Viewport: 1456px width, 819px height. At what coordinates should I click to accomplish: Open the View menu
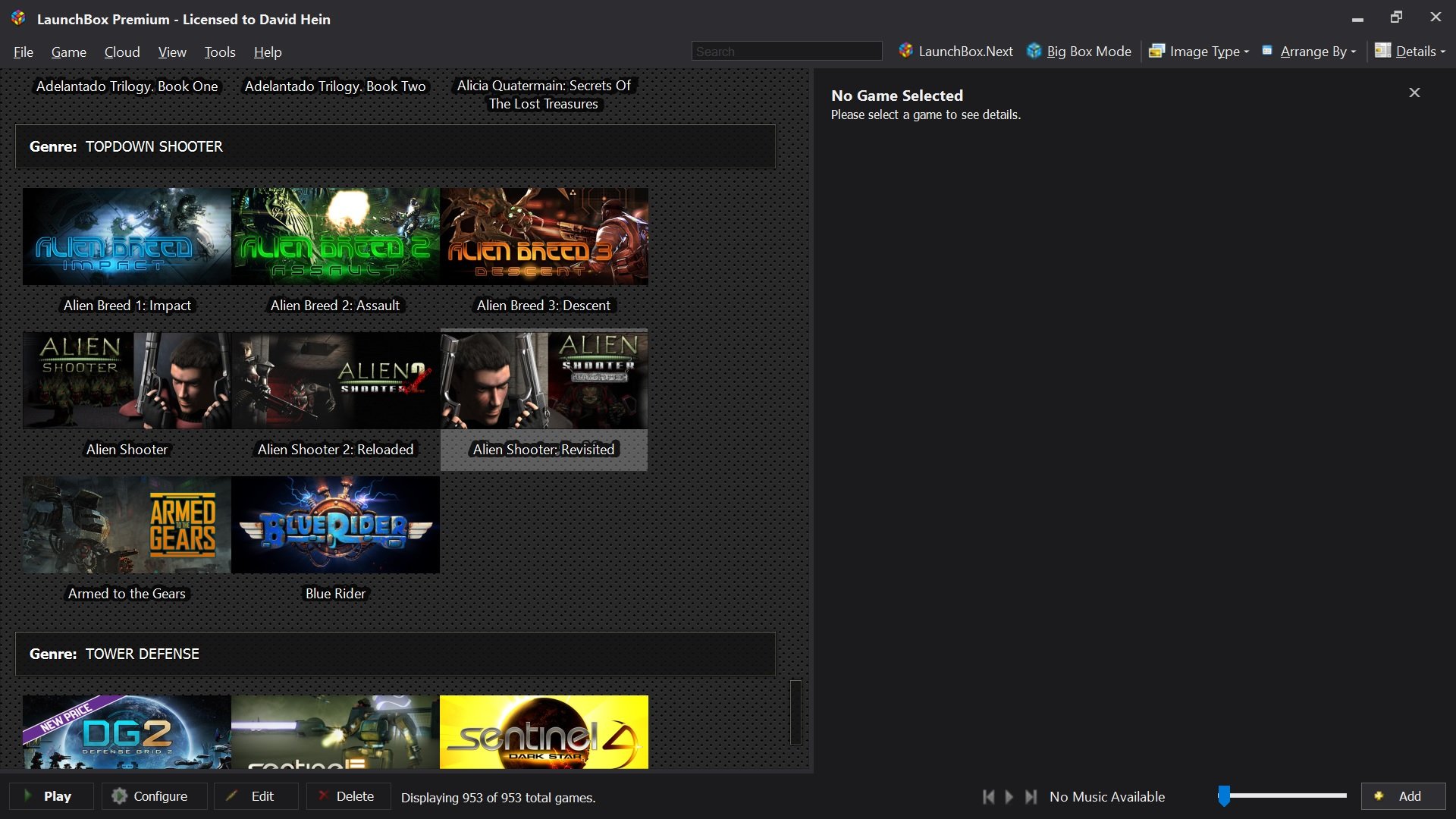pyautogui.click(x=172, y=52)
